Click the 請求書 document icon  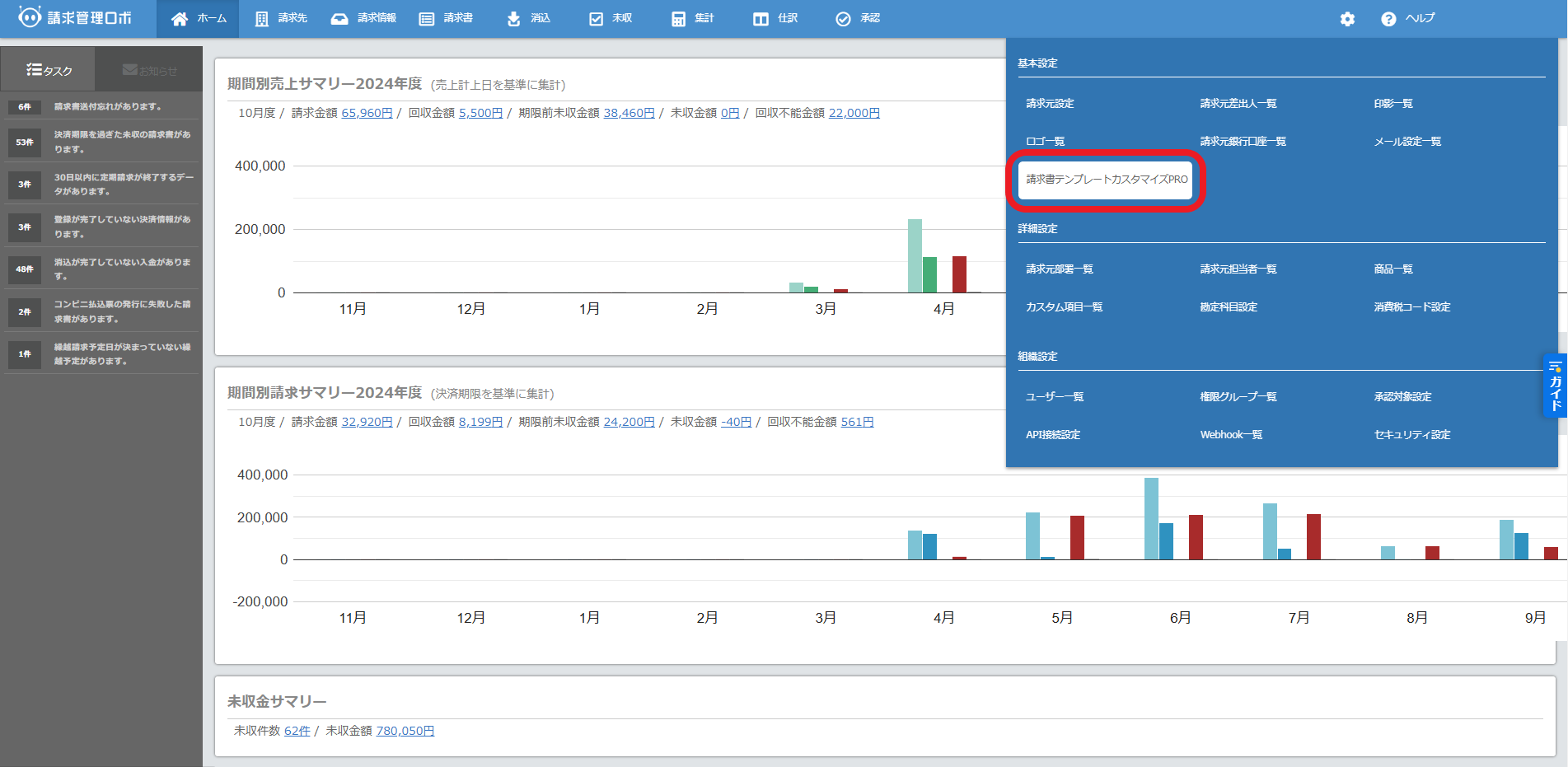(426, 19)
